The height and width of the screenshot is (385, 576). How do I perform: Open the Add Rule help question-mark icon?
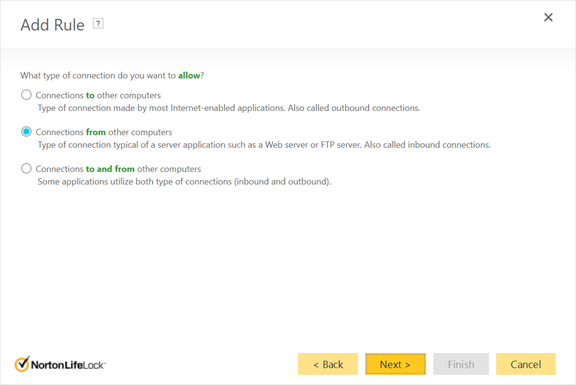(98, 24)
